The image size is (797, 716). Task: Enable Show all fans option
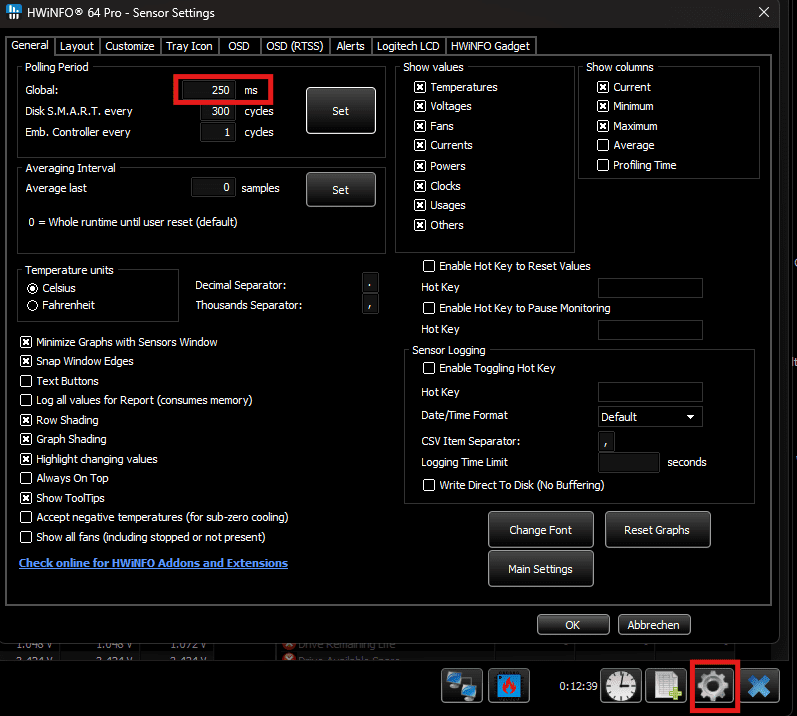[26, 537]
